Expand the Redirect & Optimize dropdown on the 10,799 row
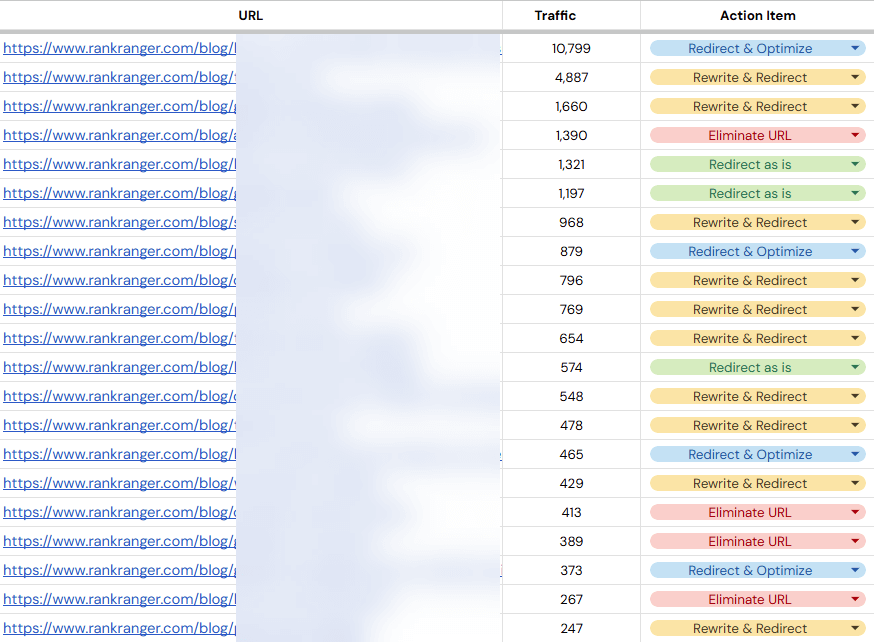Image resolution: width=874 pixels, height=642 pixels. [853, 48]
